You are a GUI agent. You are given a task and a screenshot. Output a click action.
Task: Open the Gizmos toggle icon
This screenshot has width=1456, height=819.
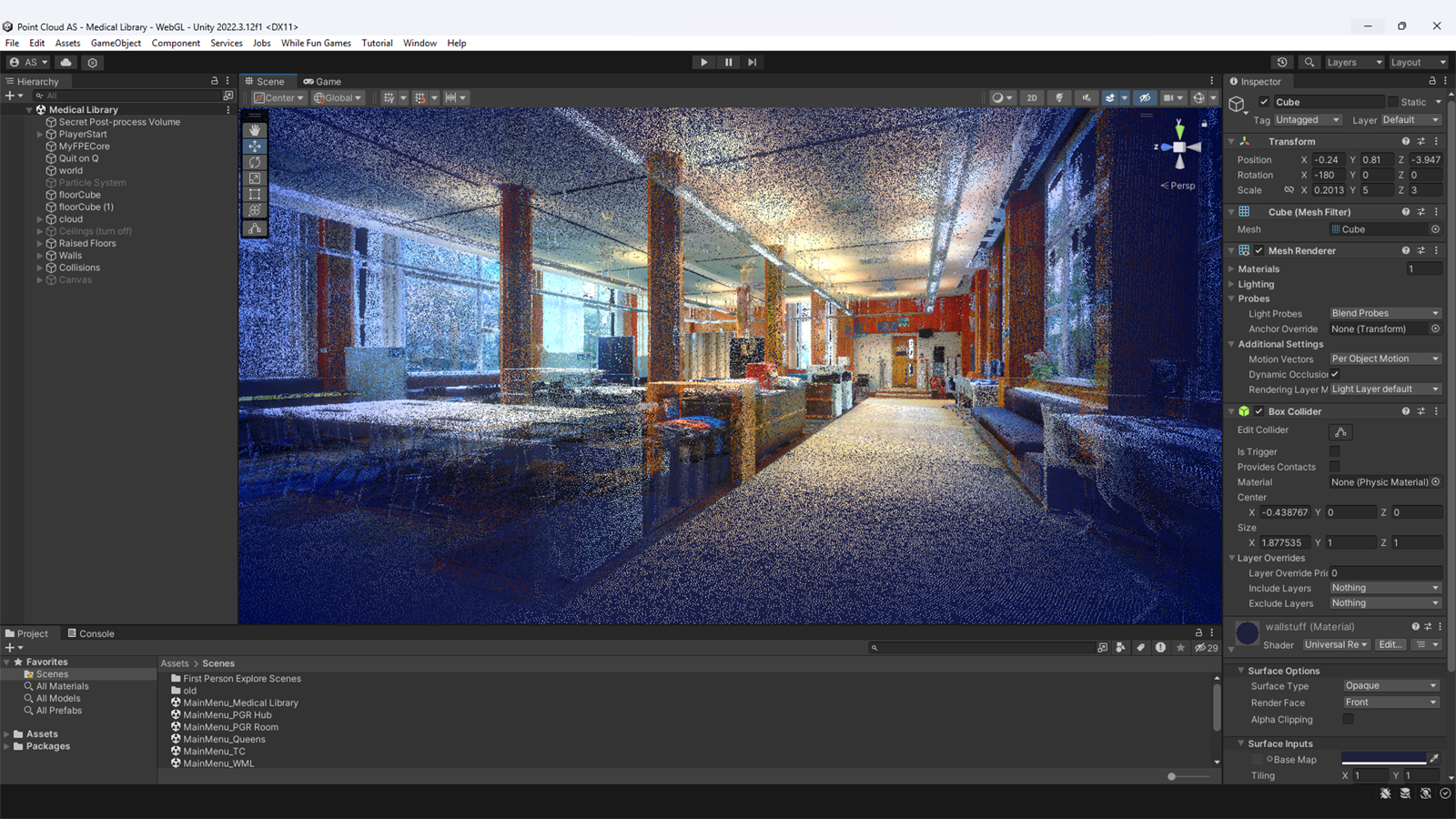1199,98
